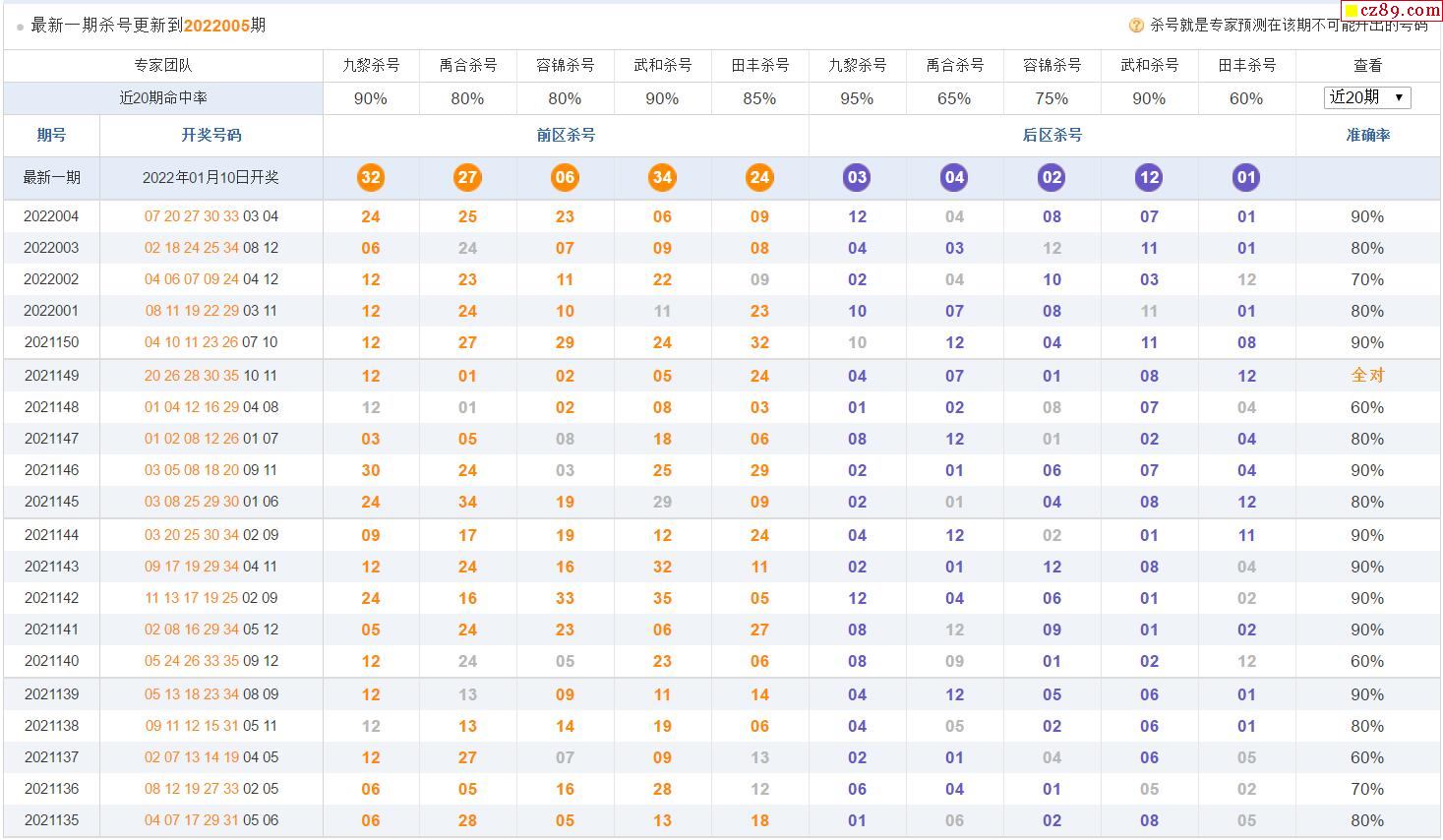Click the purple 02 ball in latest row
Screen dimensions: 1443x840
(x=1052, y=178)
